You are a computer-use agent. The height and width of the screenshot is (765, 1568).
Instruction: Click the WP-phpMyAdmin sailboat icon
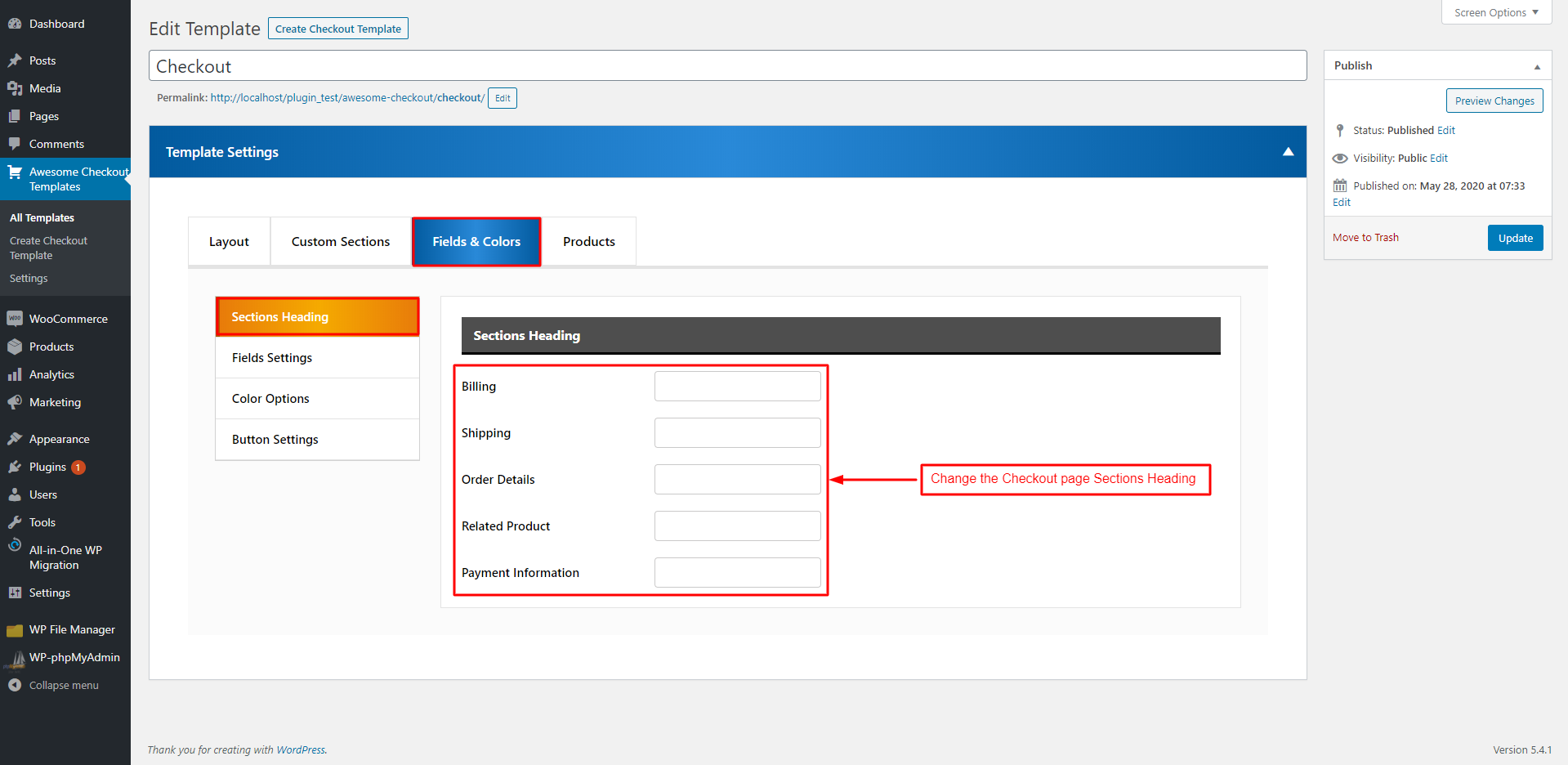point(15,659)
